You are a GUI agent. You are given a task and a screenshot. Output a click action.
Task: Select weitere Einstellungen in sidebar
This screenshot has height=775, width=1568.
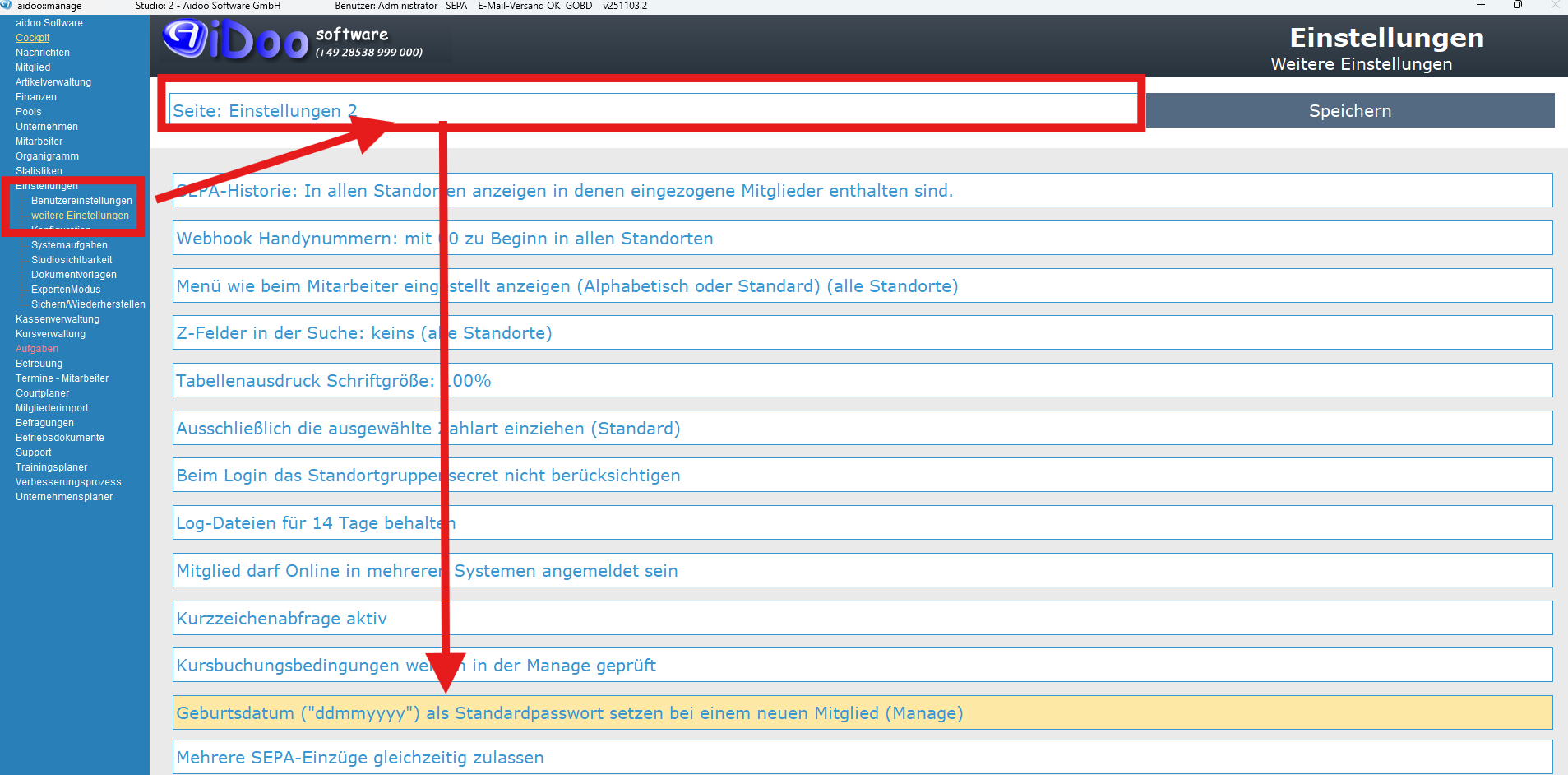[x=80, y=216]
